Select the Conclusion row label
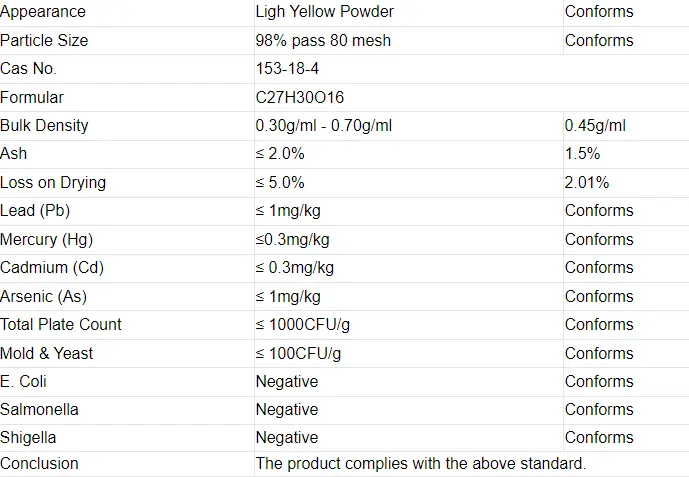 [39, 463]
